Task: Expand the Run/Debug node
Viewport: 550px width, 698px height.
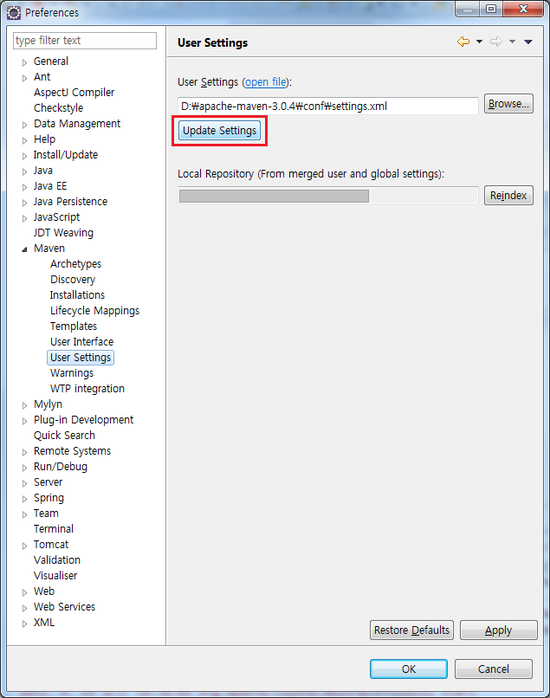Action: click(x=24, y=468)
